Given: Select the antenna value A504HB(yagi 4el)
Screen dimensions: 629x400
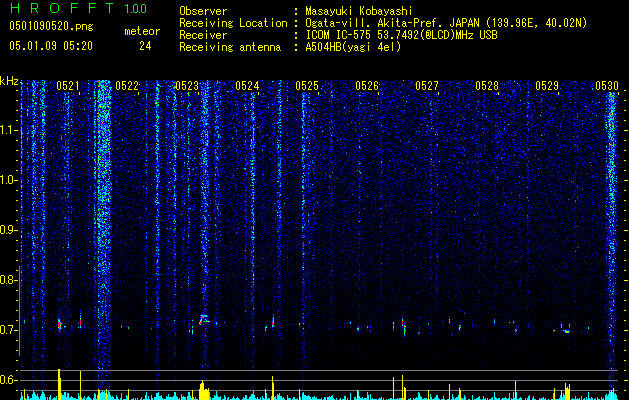Looking at the screenshot, I should (353, 47).
